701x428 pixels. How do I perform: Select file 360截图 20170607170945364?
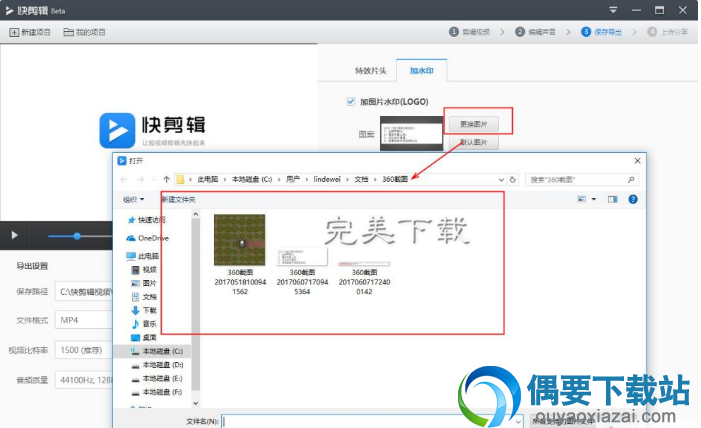point(302,271)
